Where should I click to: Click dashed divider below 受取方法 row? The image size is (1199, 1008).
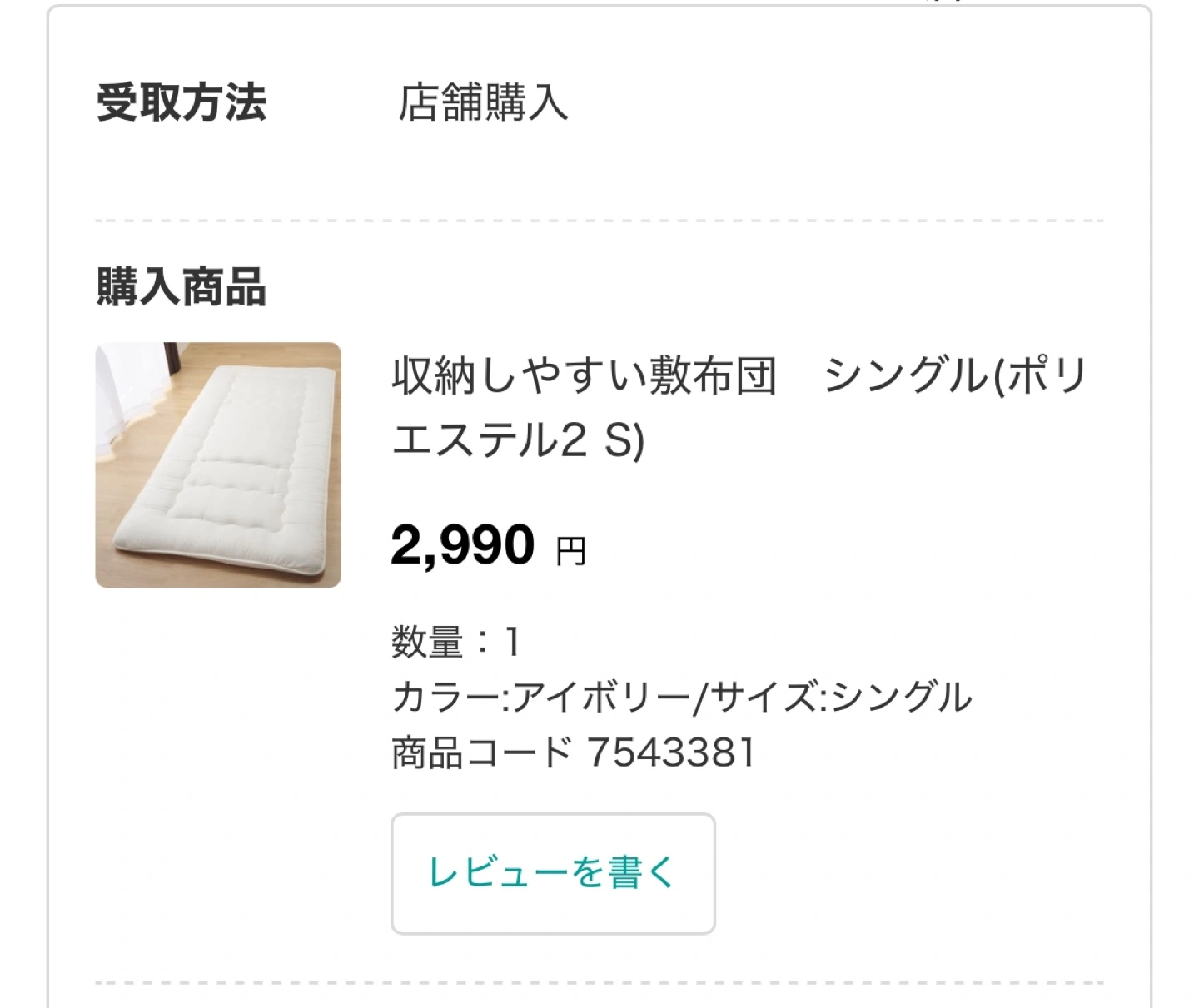(599, 221)
